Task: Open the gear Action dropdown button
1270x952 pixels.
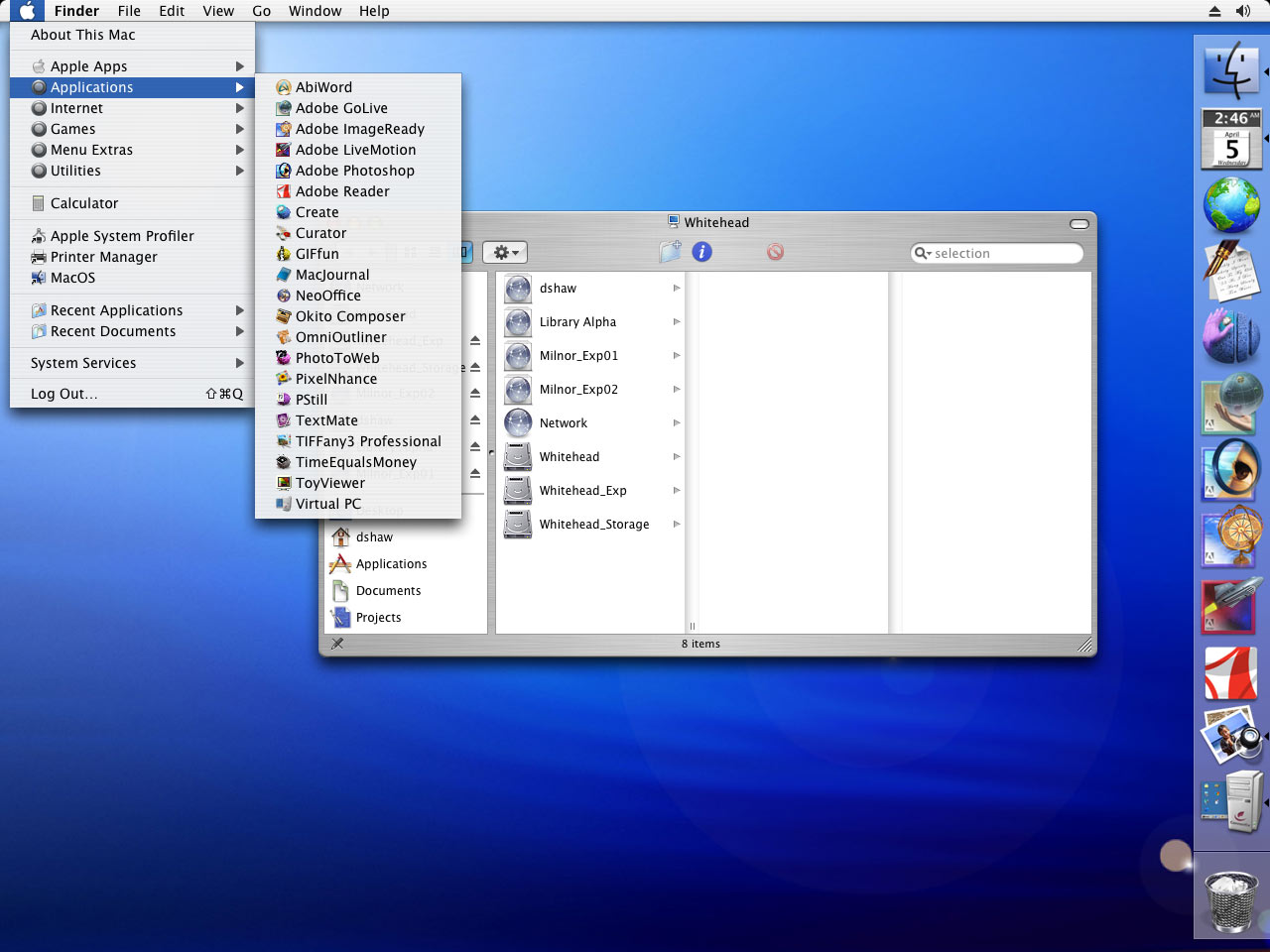Action: click(x=506, y=253)
